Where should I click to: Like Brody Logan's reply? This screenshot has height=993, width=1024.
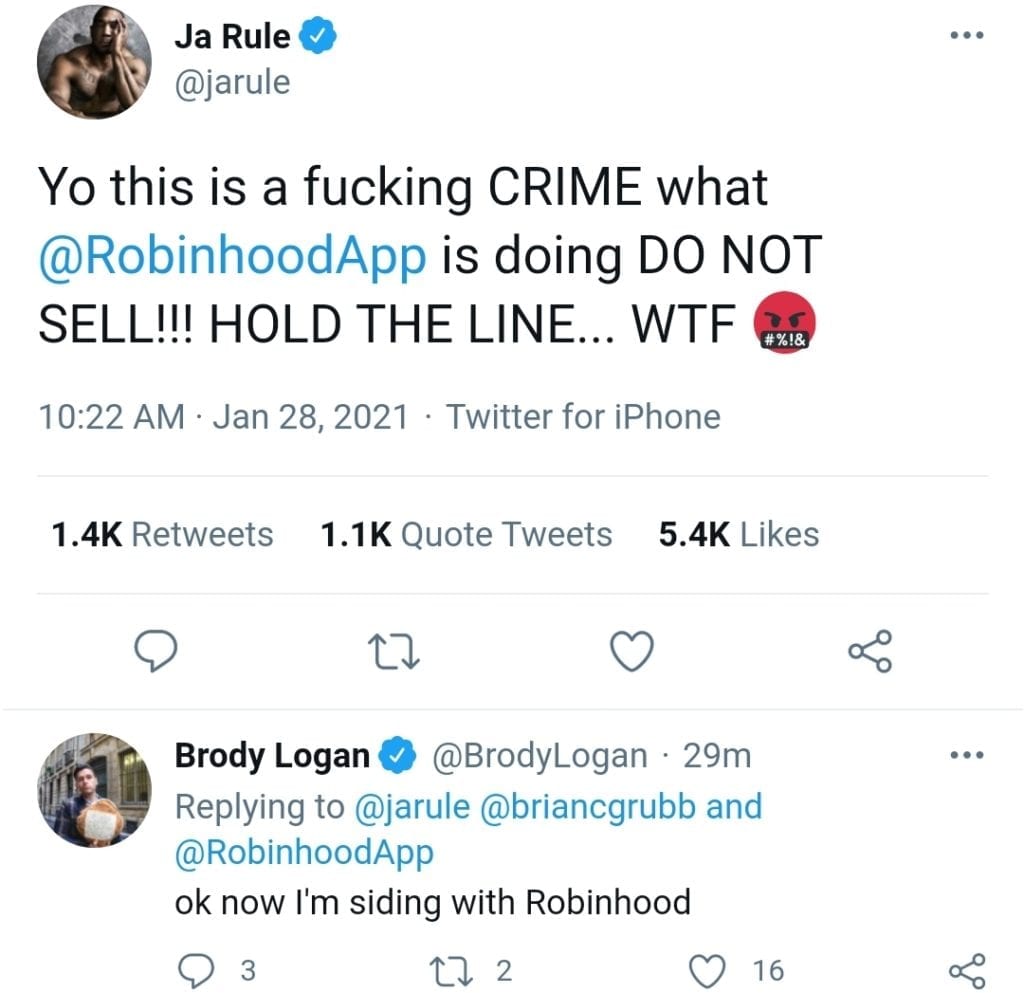click(708, 971)
